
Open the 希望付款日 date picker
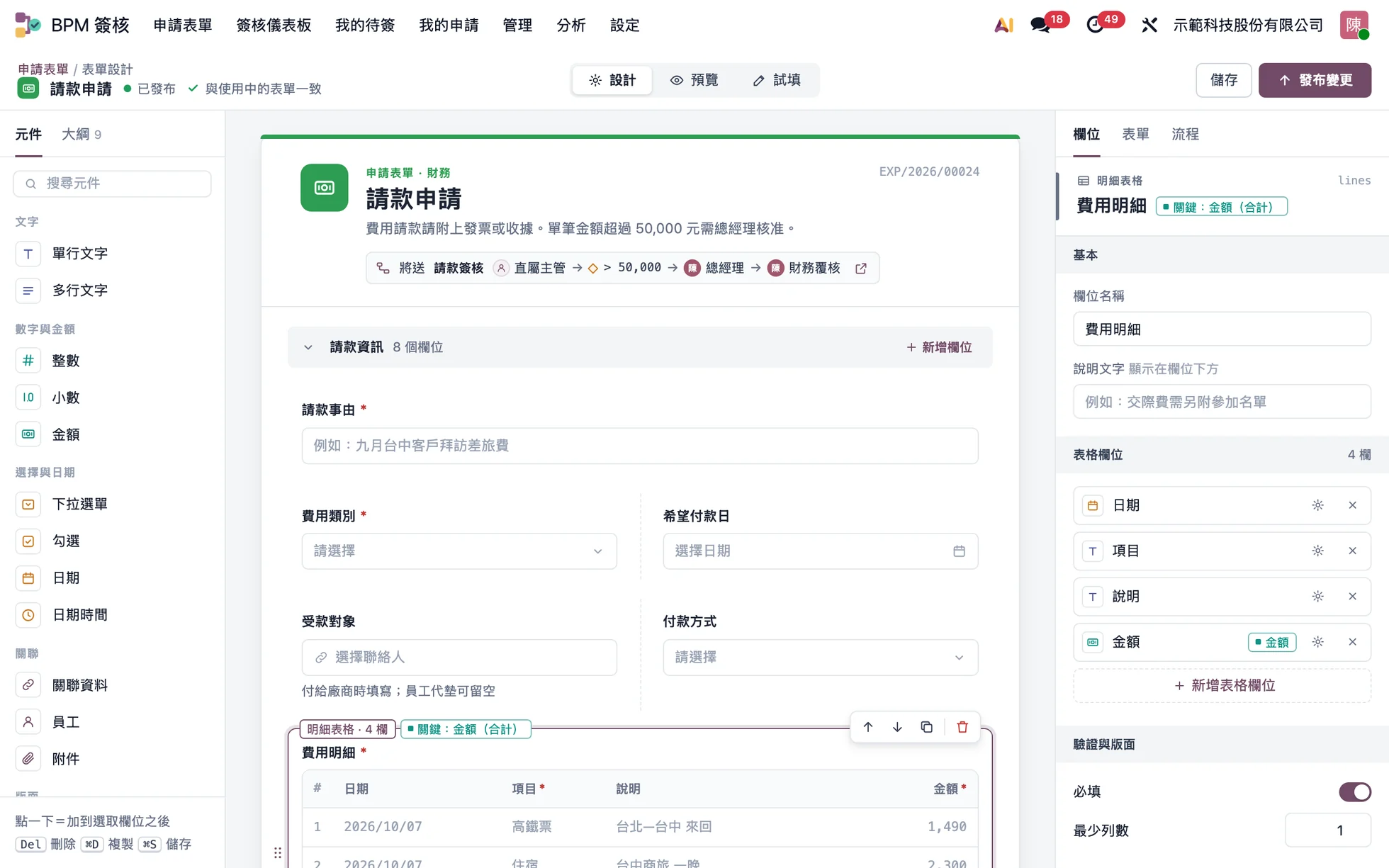click(821, 551)
